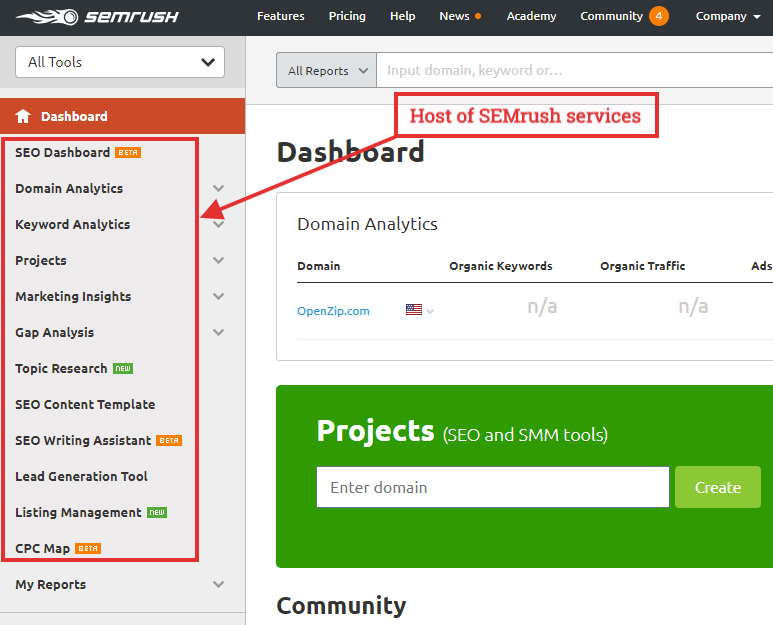Click the Domain column header
This screenshot has height=625, width=773.
[319, 266]
